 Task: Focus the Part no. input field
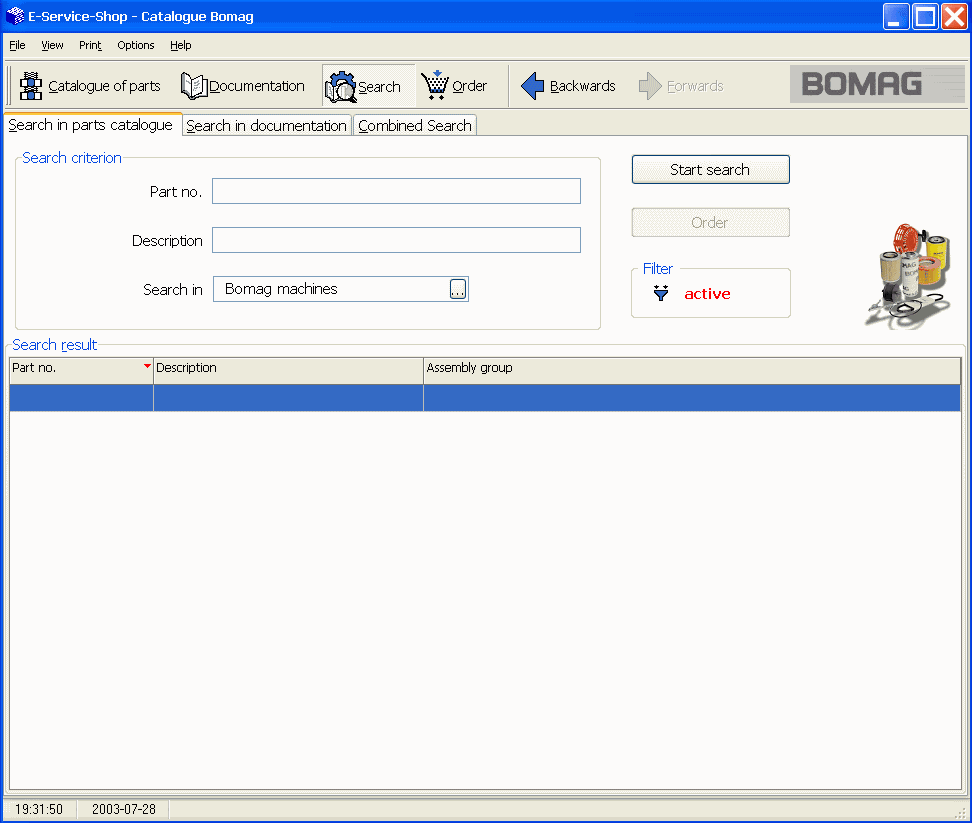click(x=396, y=191)
